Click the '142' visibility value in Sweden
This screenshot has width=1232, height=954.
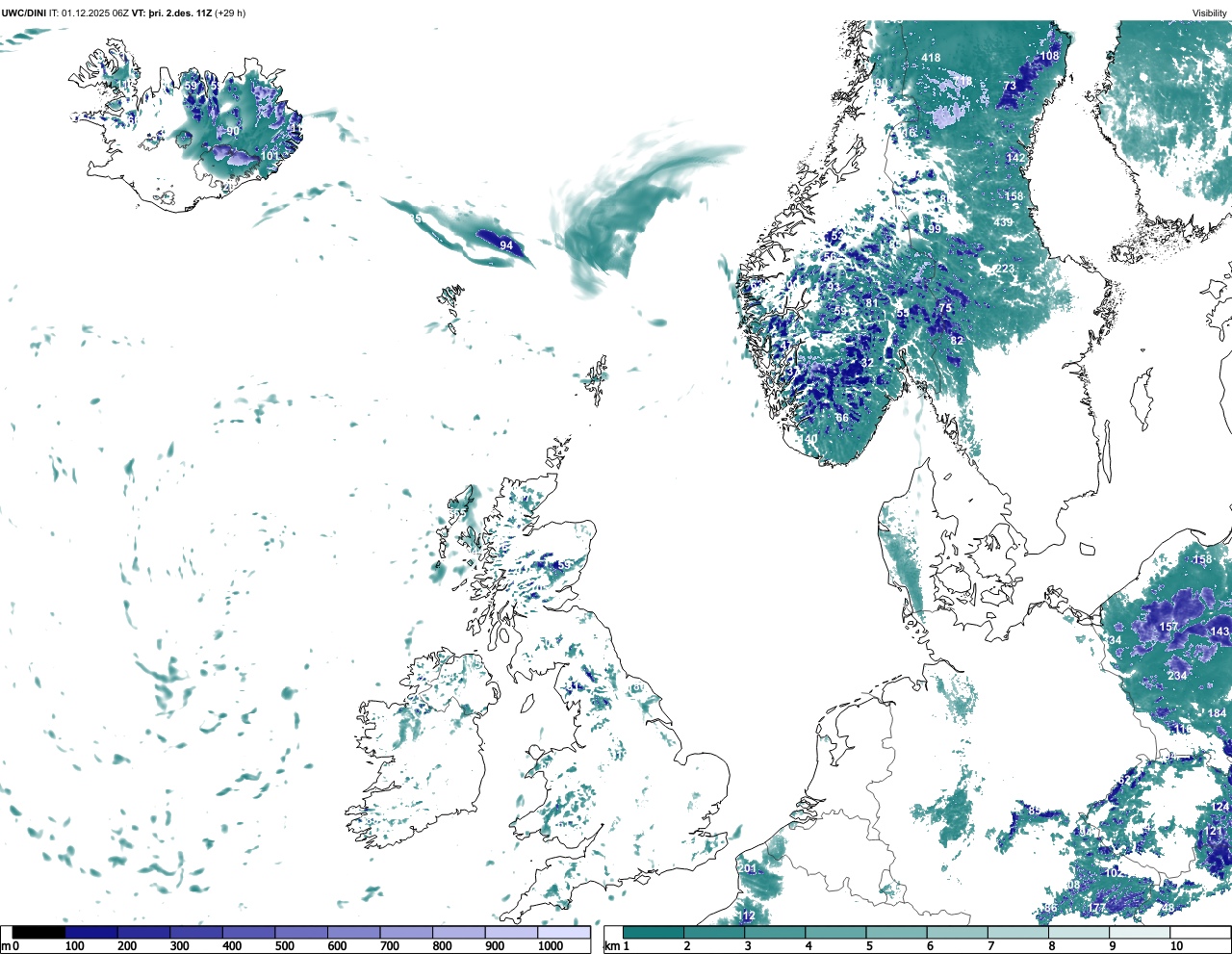(x=1015, y=158)
